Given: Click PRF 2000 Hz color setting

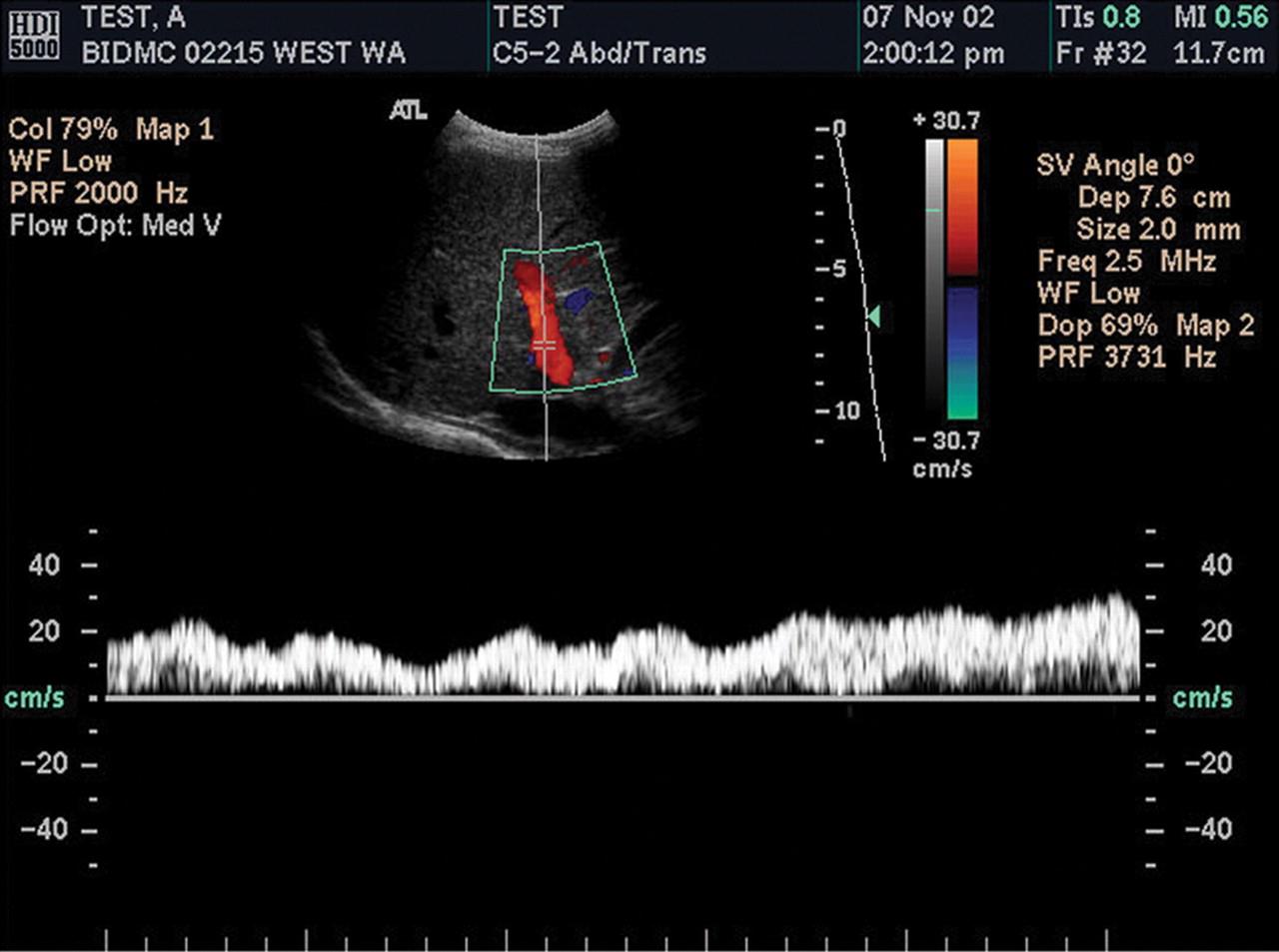Looking at the screenshot, I should click(x=99, y=194).
